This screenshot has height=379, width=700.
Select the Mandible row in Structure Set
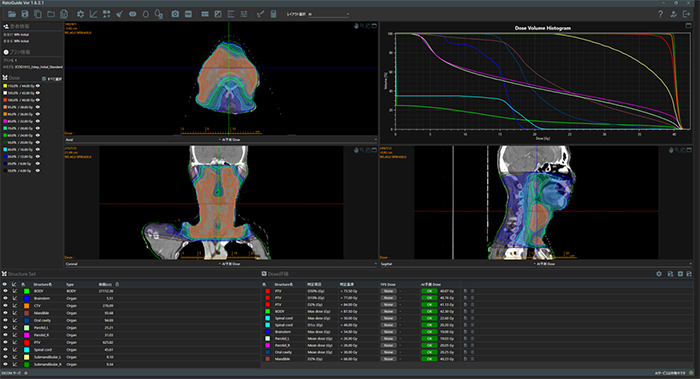[130, 313]
